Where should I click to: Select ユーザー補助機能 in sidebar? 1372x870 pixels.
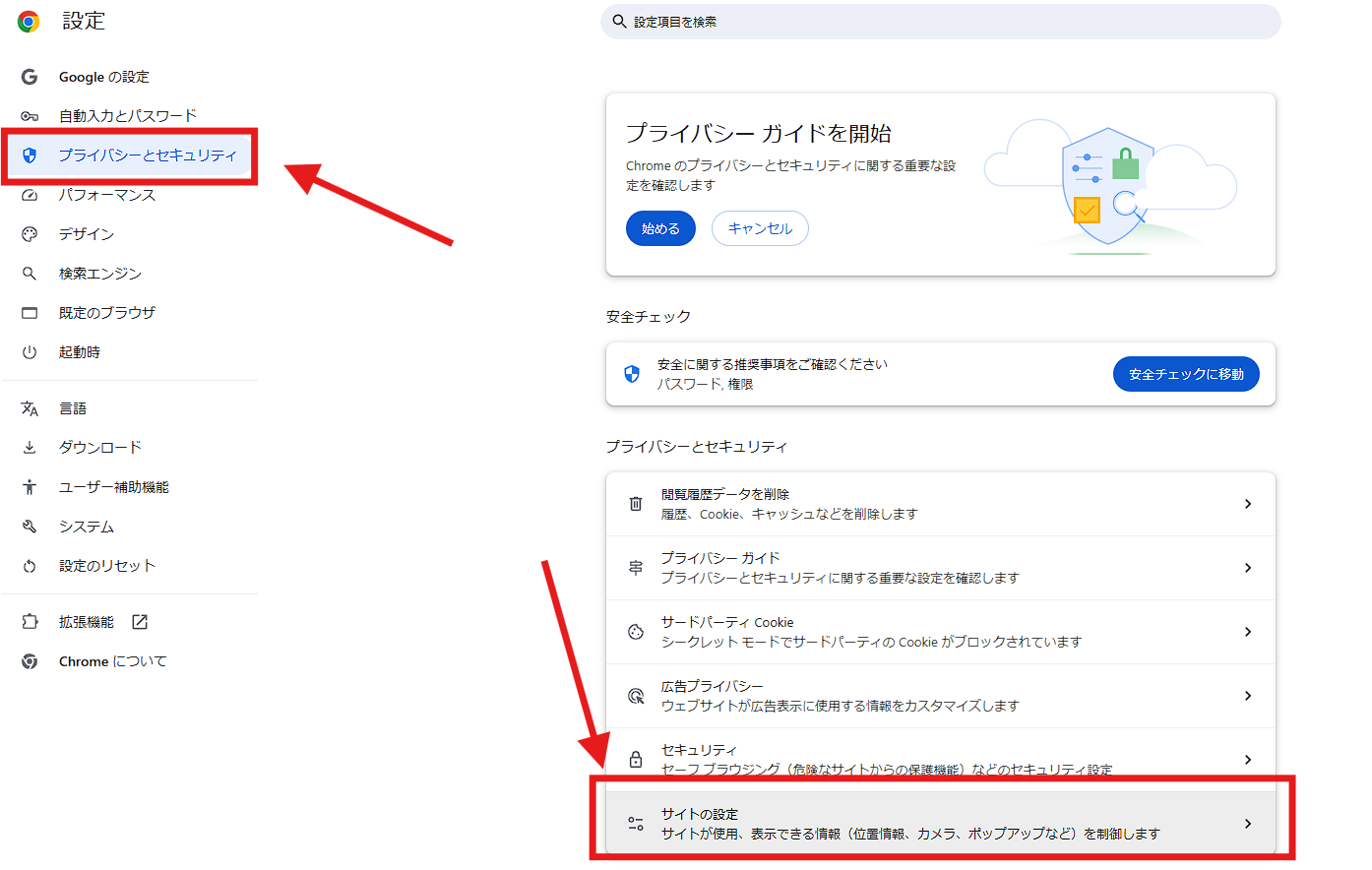[114, 487]
